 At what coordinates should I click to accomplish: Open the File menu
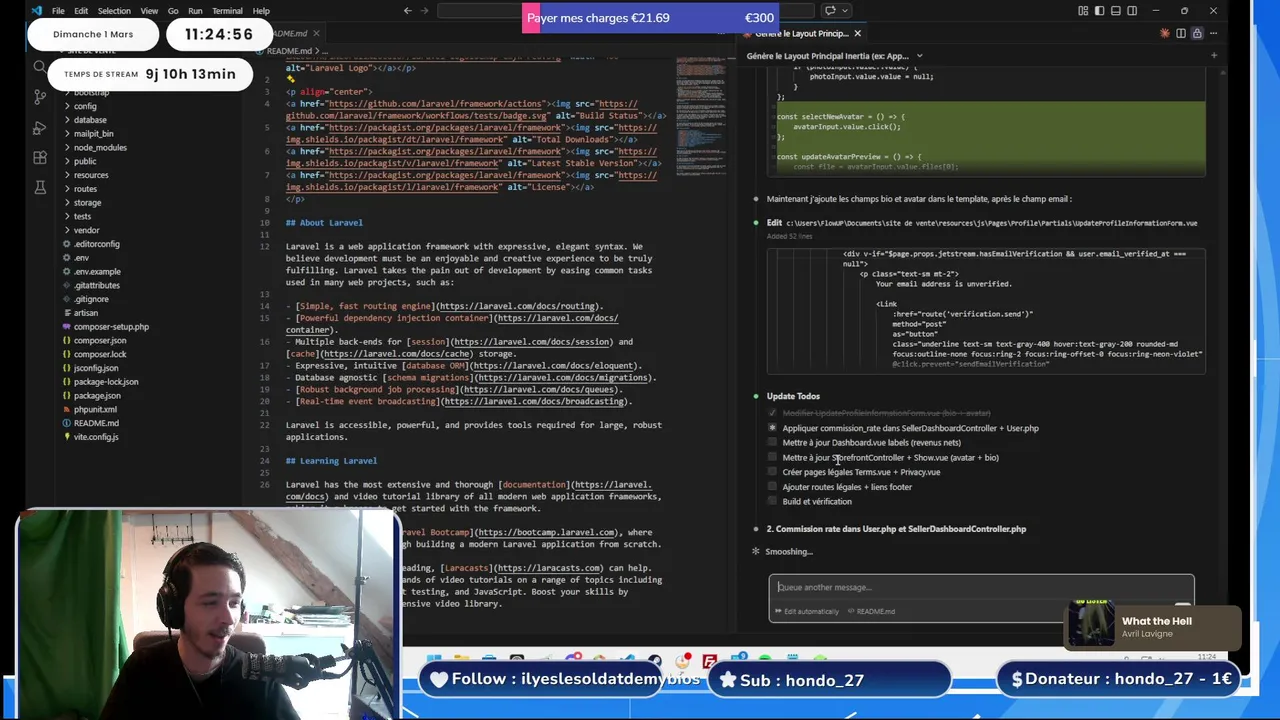pyautogui.click(x=58, y=11)
